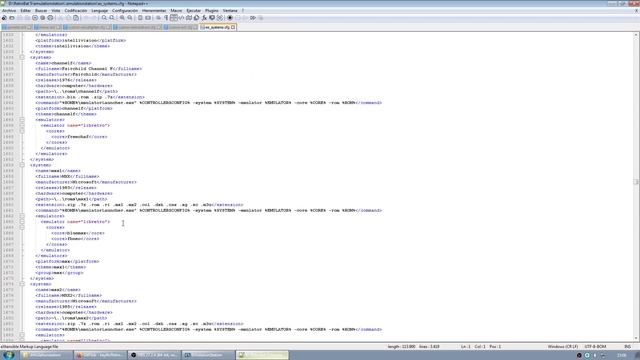This screenshot has height=360, width=640.
Task: Collapse cores block containing bluemsx
Action: (x=22, y=227)
